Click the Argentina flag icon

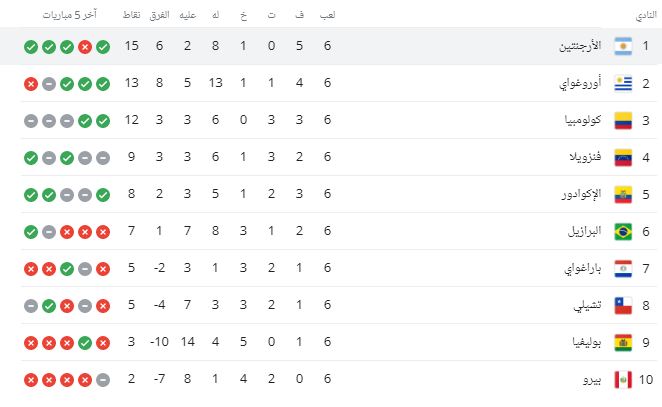[623, 47]
